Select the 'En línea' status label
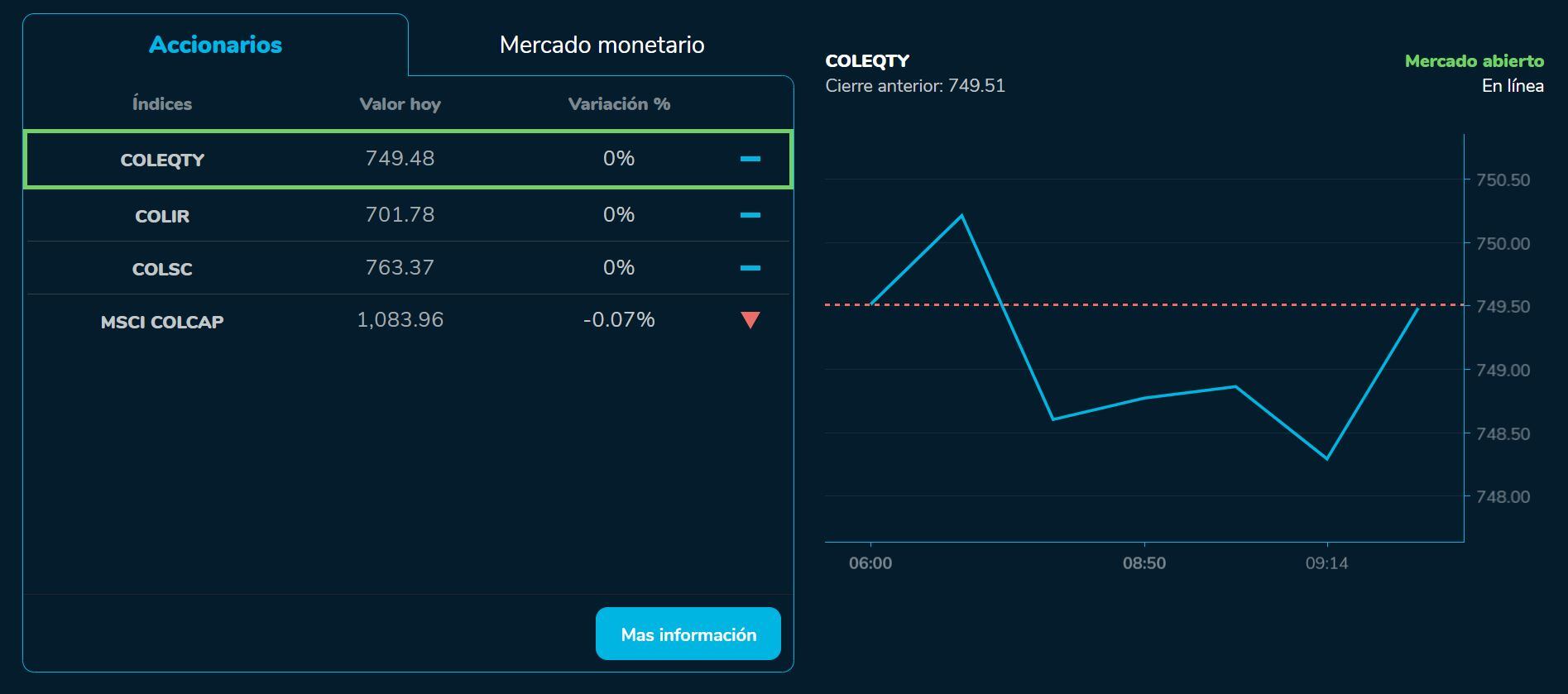Viewport: 1568px width, 694px height. pos(1512,84)
